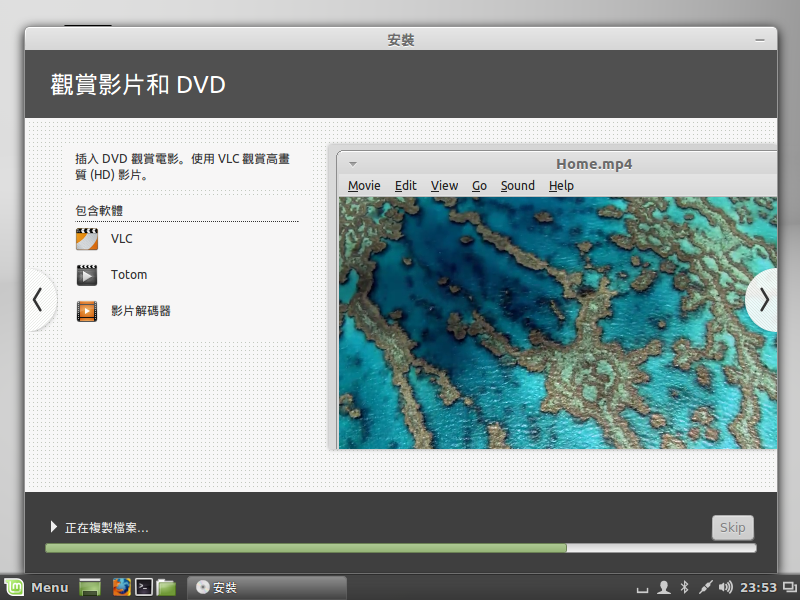Click the Show Desktop taskbar icon
This screenshot has height=600, width=800.
coord(90,587)
